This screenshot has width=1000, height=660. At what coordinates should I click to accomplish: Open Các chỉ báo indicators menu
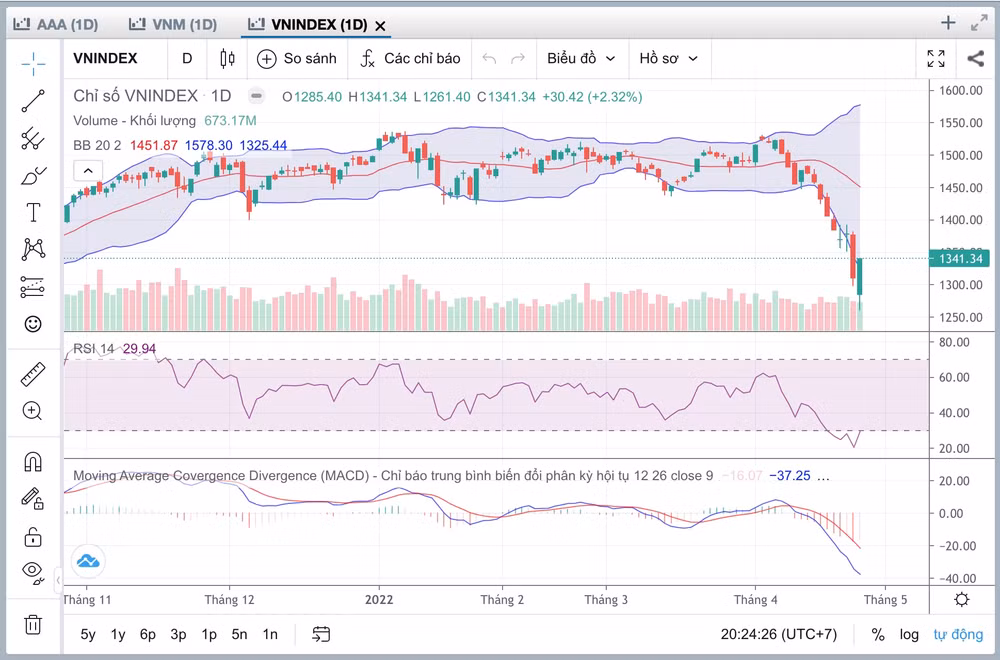click(410, 59)
